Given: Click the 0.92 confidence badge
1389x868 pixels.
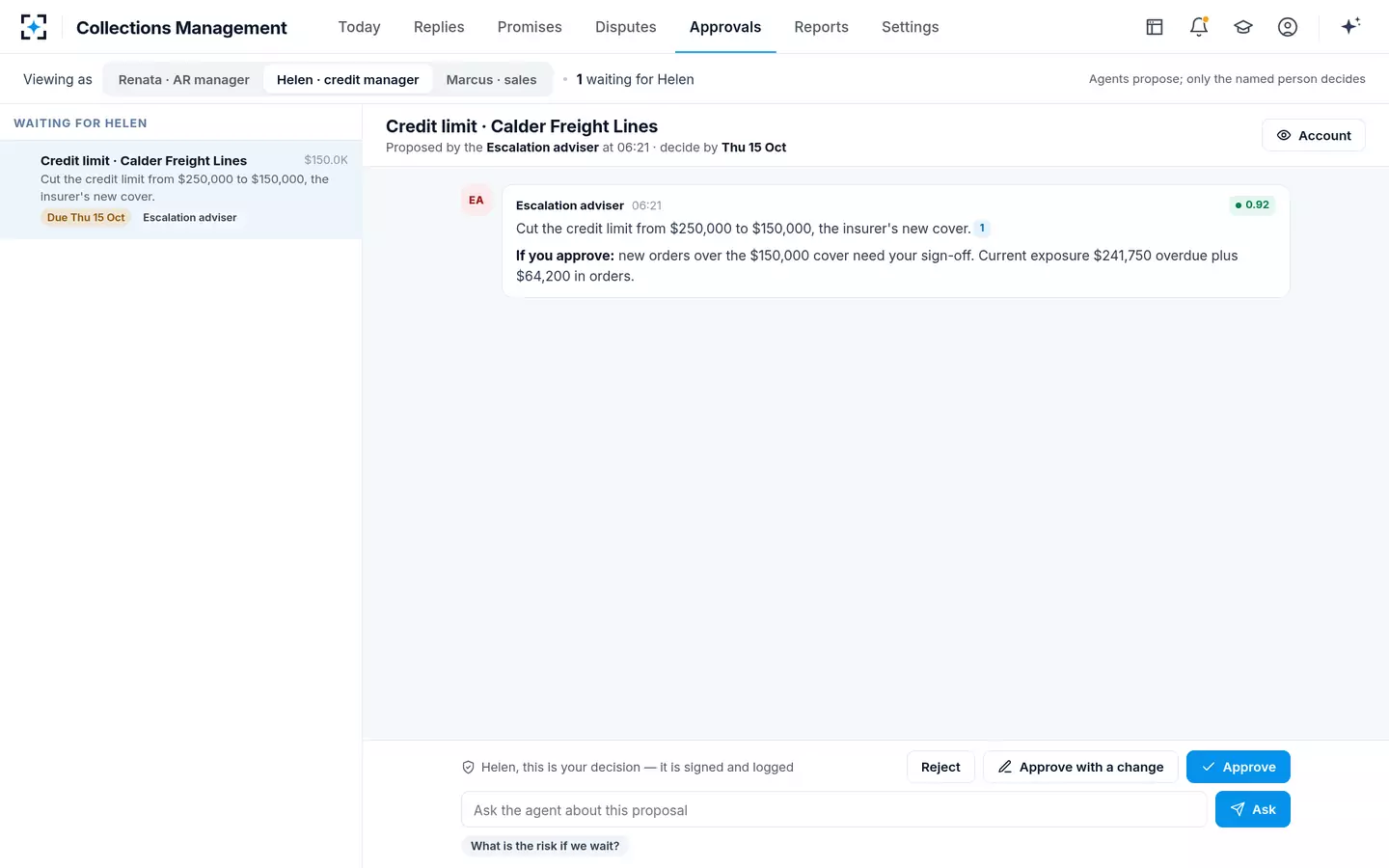Looking at the screenshot, I should tap(1252, 204).
